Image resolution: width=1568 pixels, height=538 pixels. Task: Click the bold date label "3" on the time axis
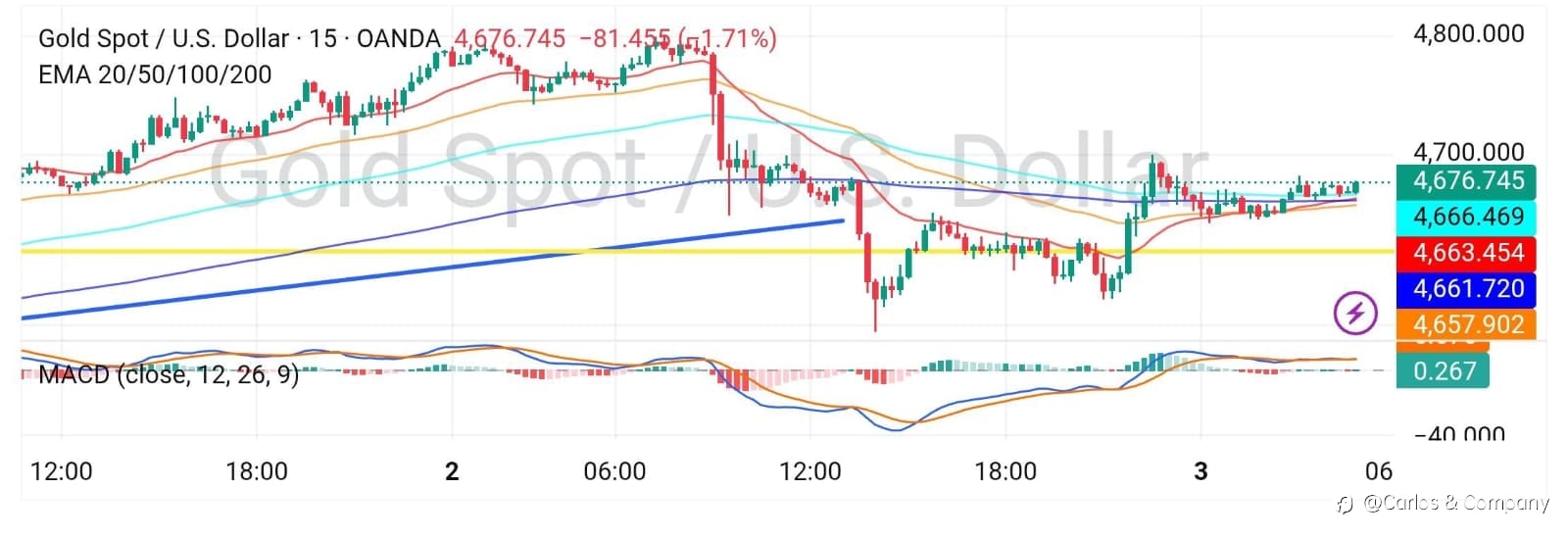(x=1200, y=471)
